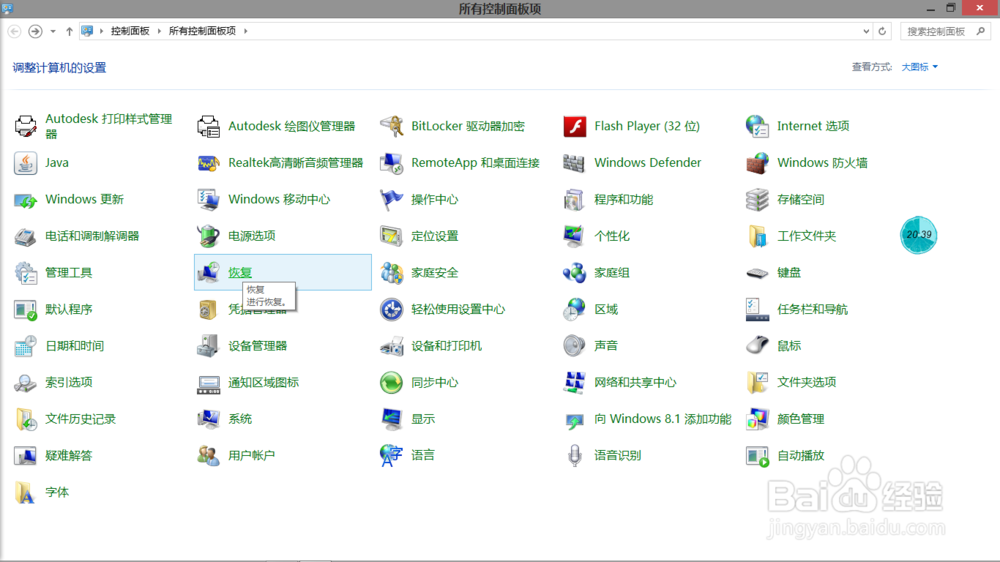Screen dimensions: 1000x562
Task: Click the 文件历史记录 link
Action: pyautogui.click(x=80, y=419)
